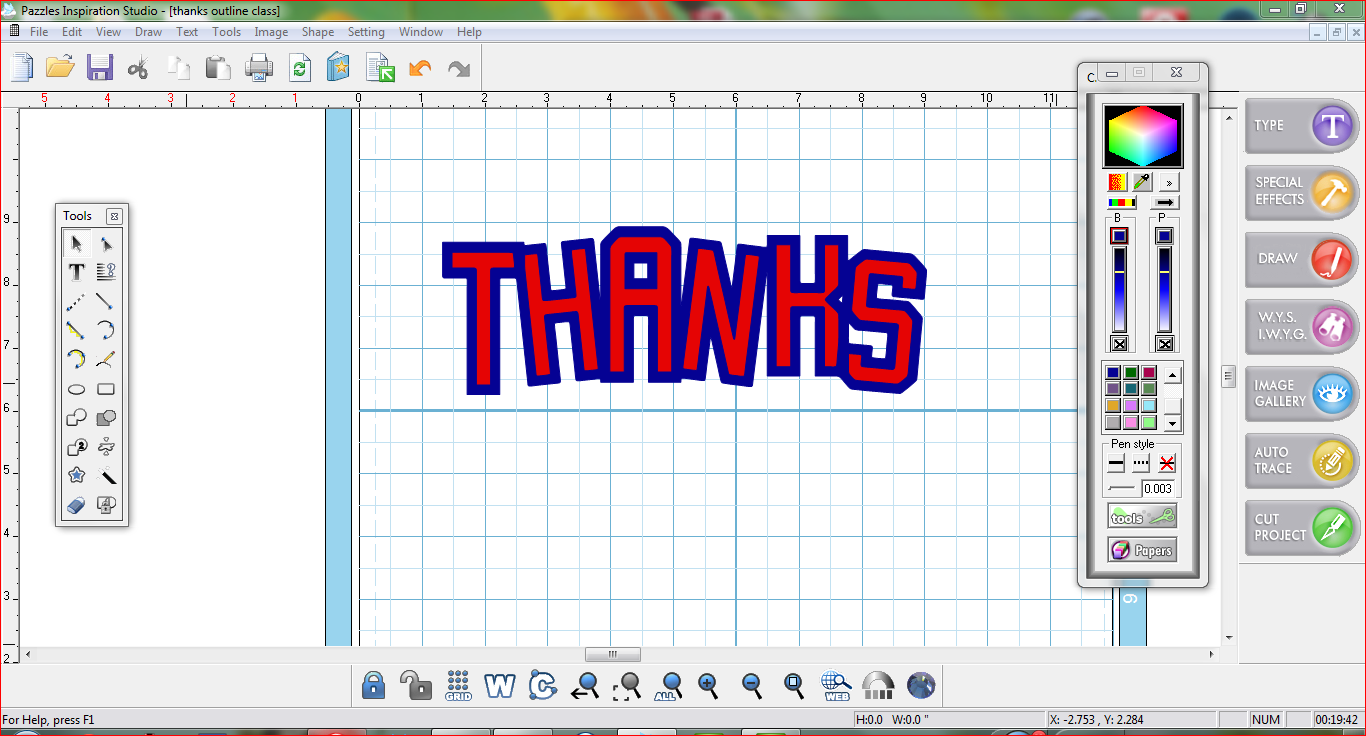
Task: Click the Save floppy disk icon
Action: pyautogui.click(x=99, y=67)
